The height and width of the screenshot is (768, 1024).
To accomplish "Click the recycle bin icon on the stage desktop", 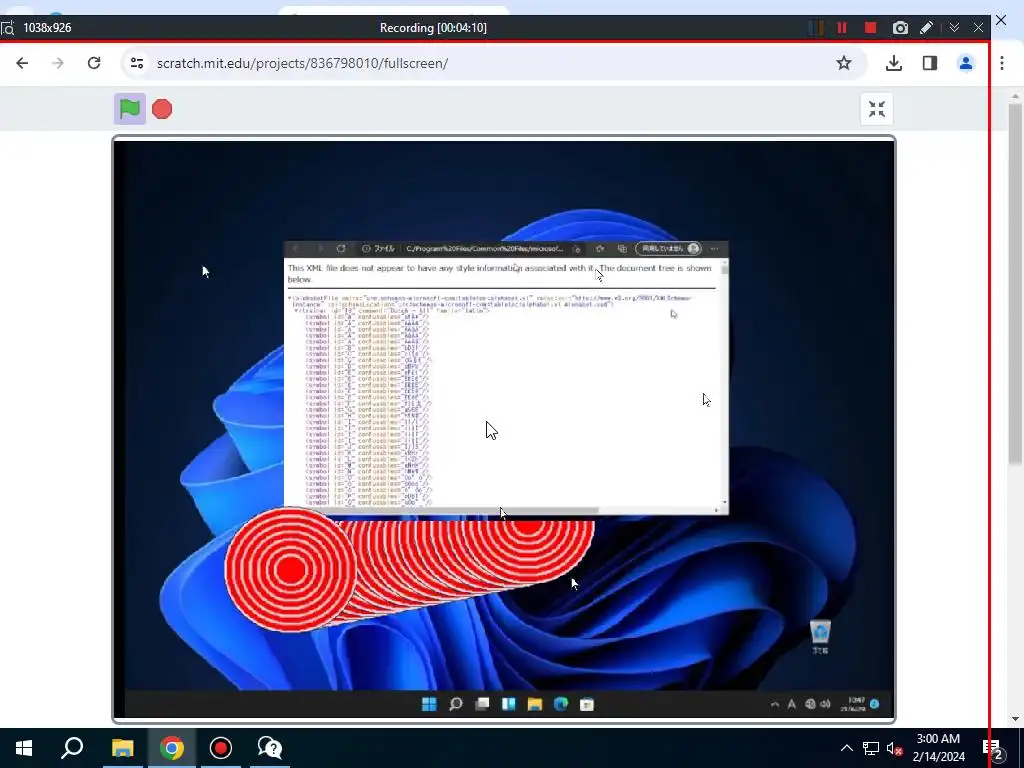I will click(x=820, y=635).
